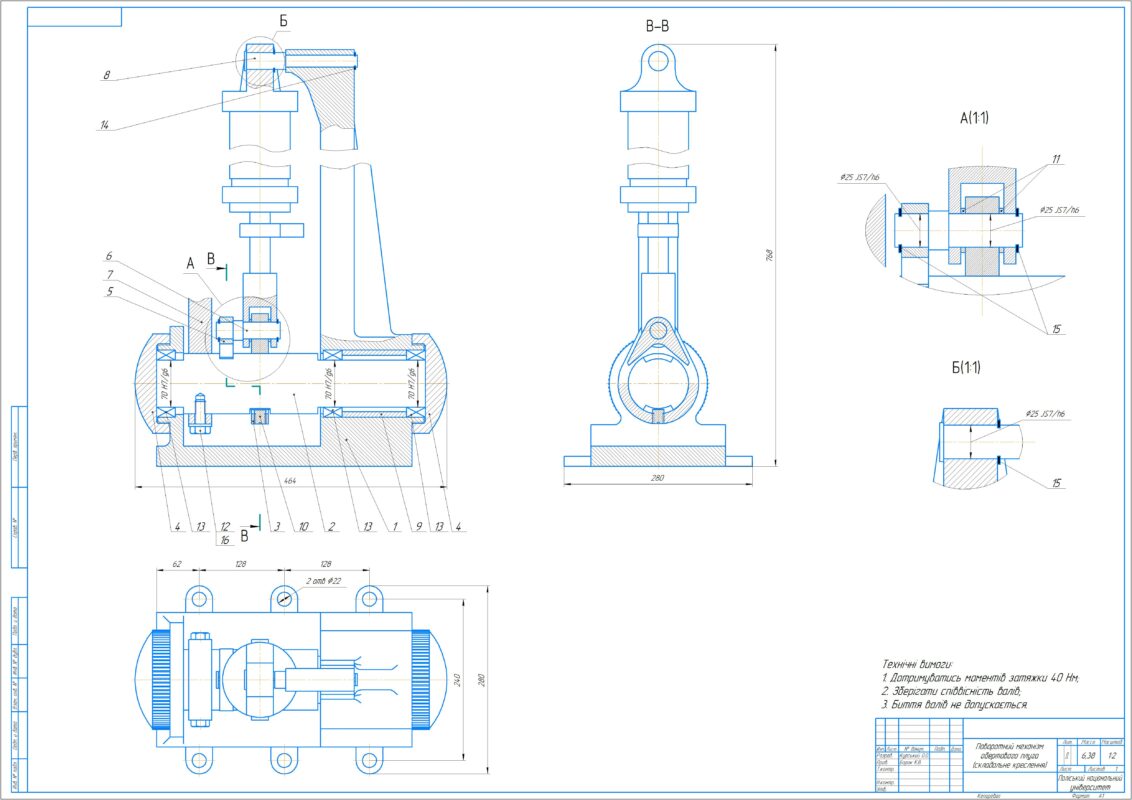The height and width of the screenshot is (800, 1132).
Task: Click position label 8 near the top
Action: [x=106, y=75]
